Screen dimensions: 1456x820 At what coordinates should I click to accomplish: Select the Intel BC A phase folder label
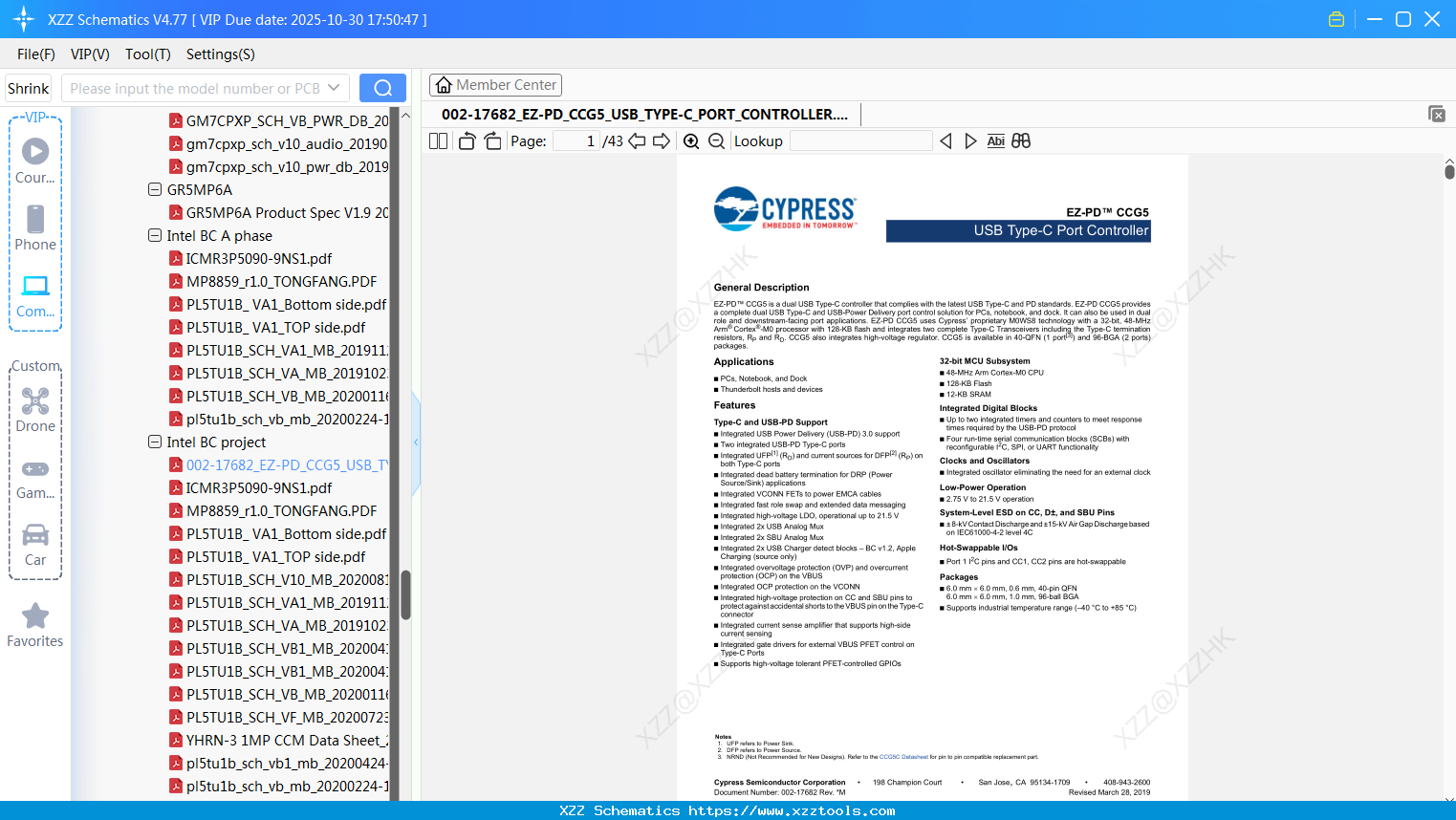220,235
